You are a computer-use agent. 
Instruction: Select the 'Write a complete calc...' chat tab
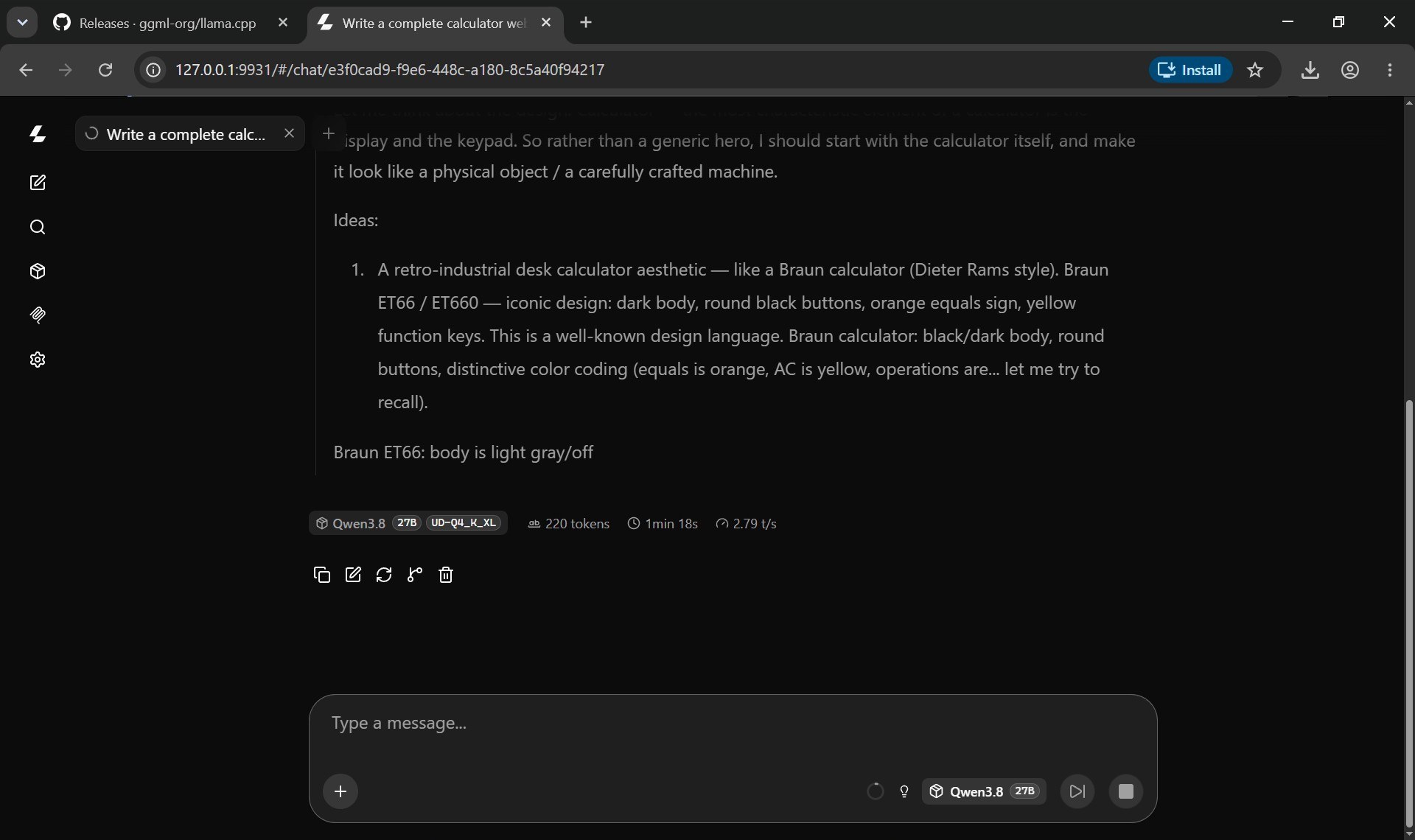pos(190,134)
